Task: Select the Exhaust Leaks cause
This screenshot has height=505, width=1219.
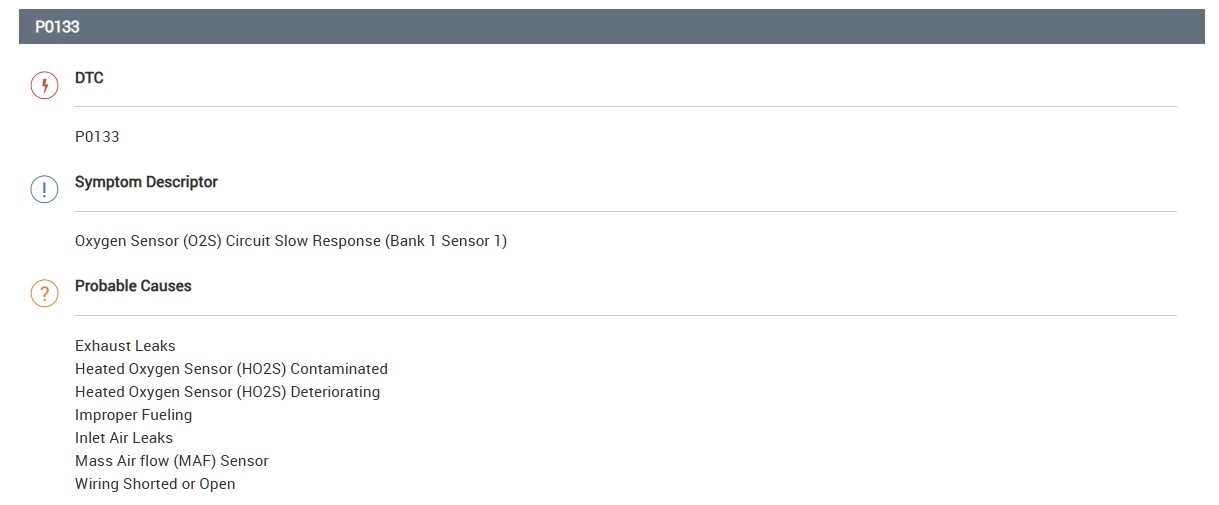Action: (125, 346)
